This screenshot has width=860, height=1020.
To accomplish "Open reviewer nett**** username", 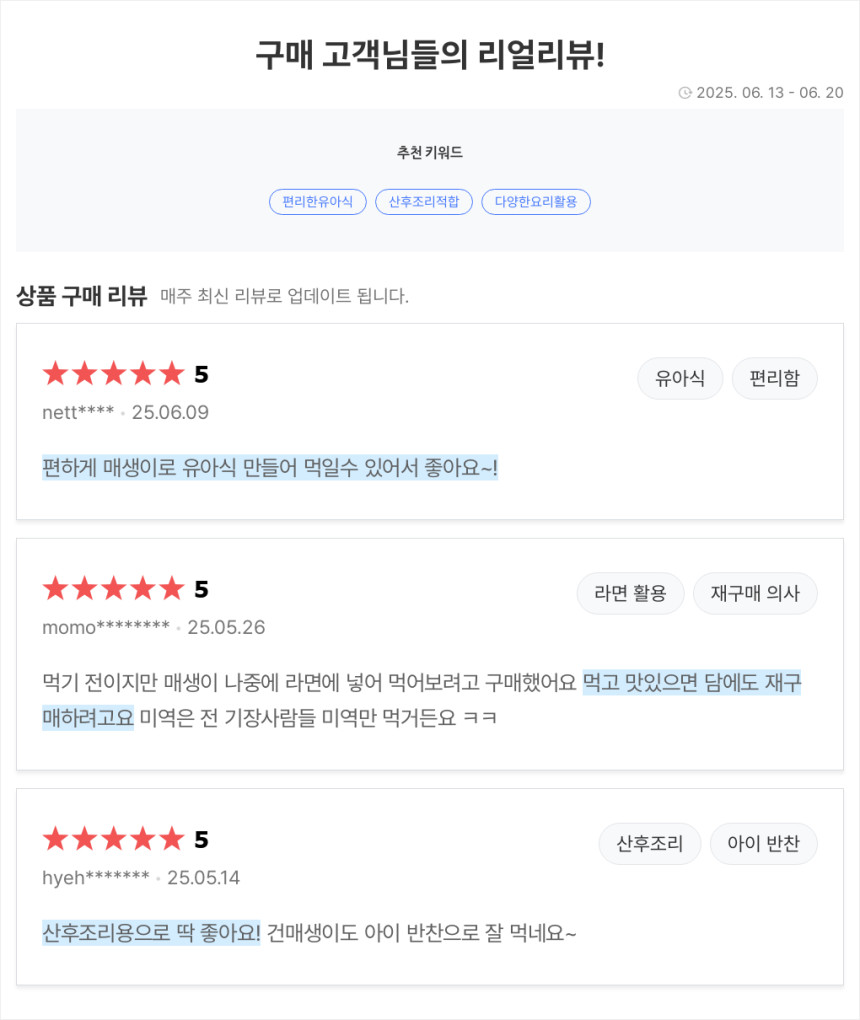I will tap(78, 412).
